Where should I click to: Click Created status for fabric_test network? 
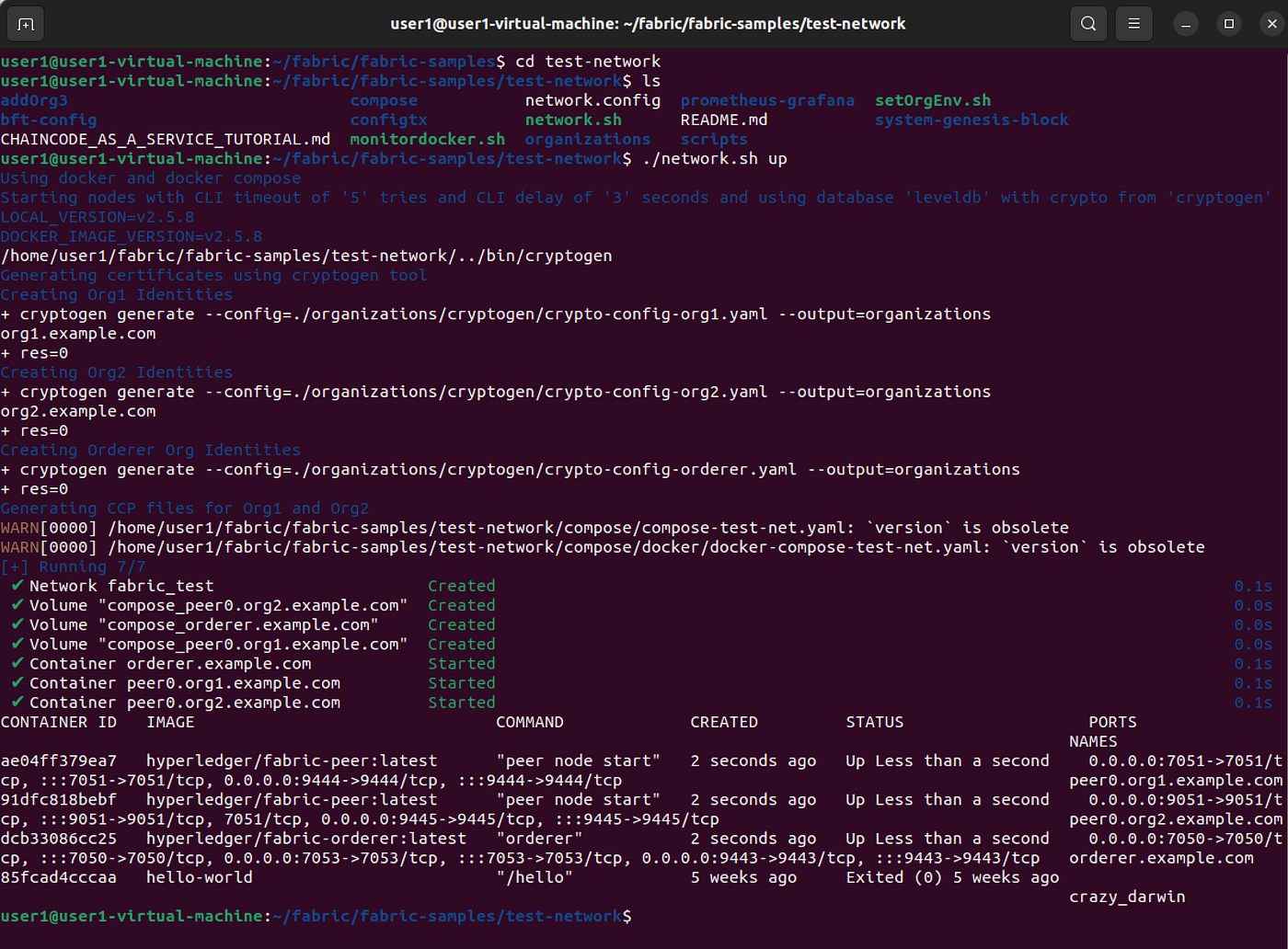point(462,586)
